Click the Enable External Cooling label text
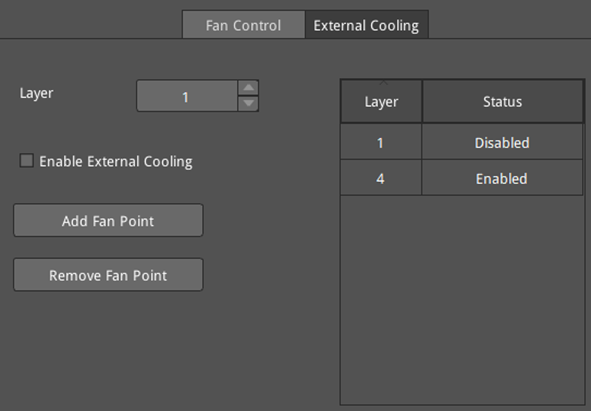Image resolution: width=591 pixels, height=411 pixels. 116,161
